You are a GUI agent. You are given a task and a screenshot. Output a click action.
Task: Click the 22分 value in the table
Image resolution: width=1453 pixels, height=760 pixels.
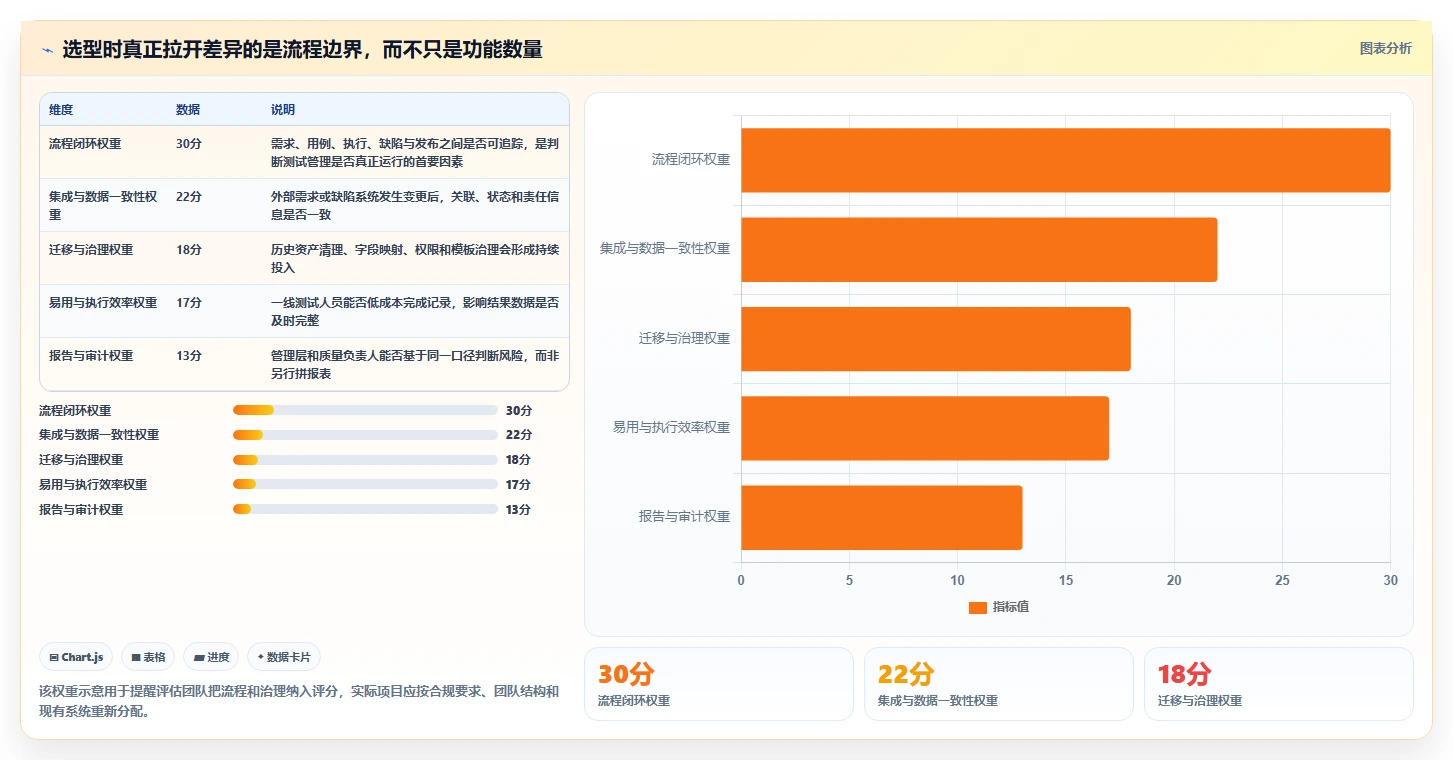(x=189, y=197)
